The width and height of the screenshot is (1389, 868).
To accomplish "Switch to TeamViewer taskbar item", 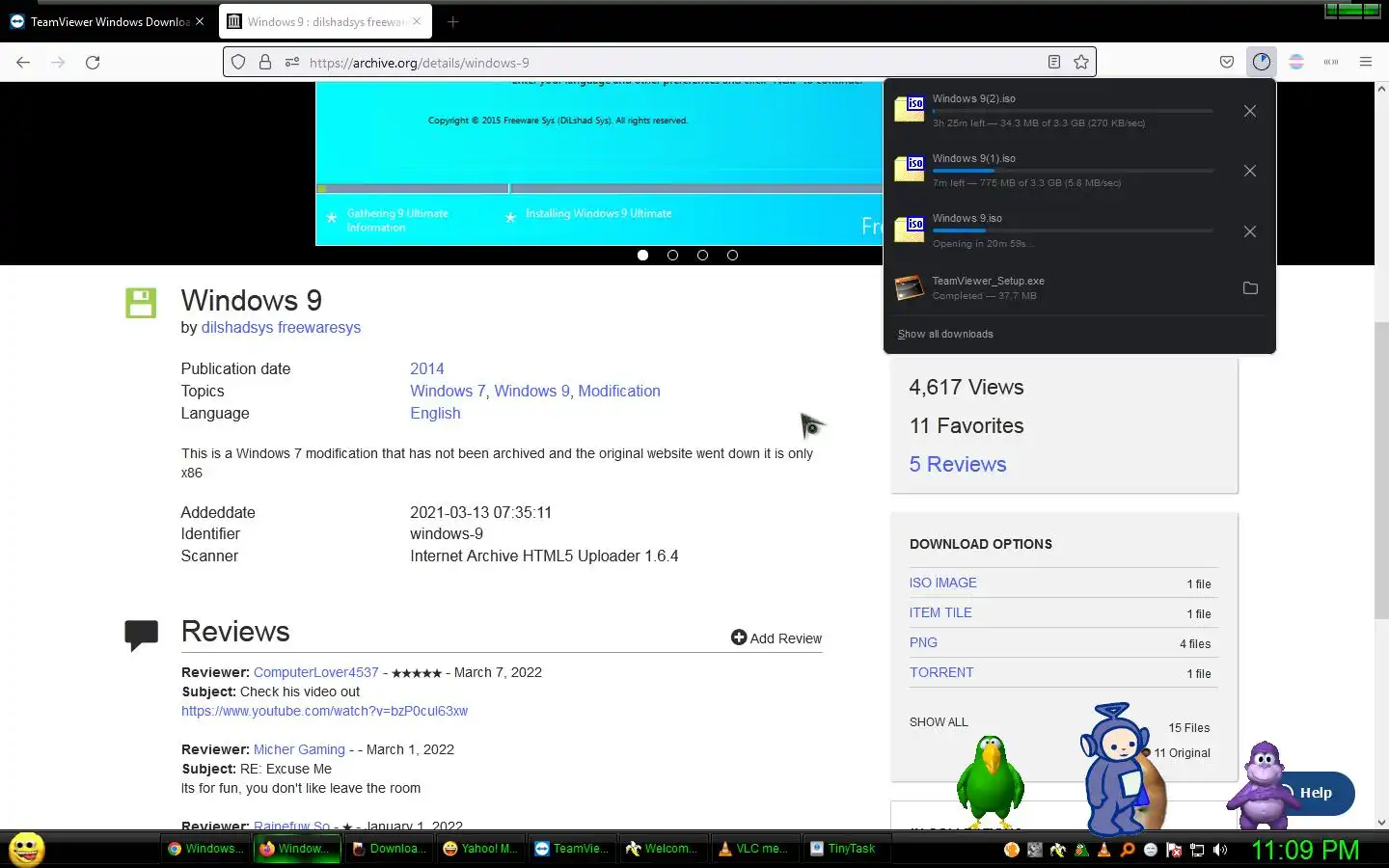I will (573, 849).
